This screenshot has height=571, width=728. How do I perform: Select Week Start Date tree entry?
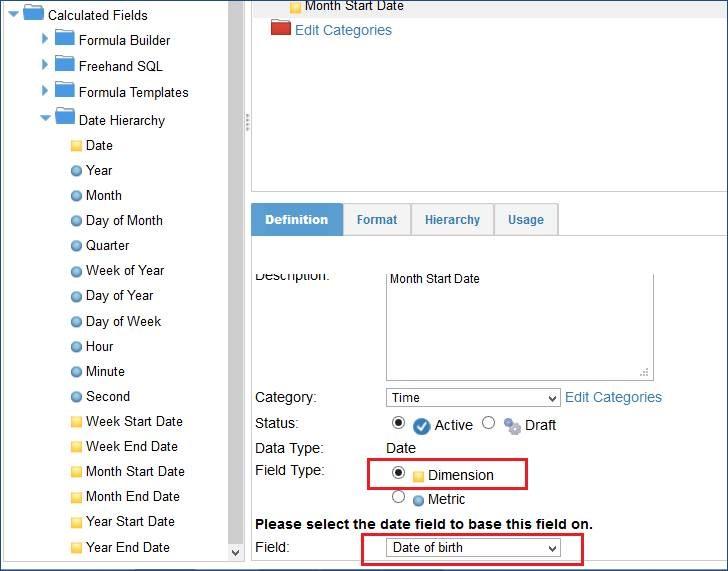134,422
